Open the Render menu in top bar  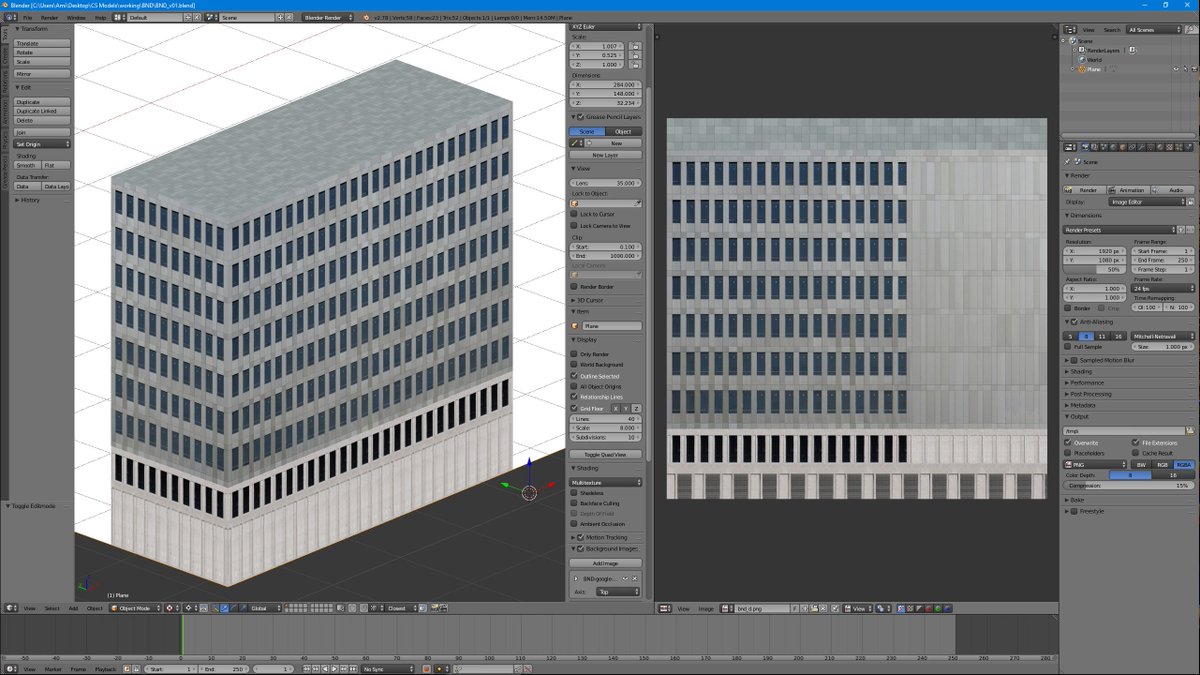49,17
